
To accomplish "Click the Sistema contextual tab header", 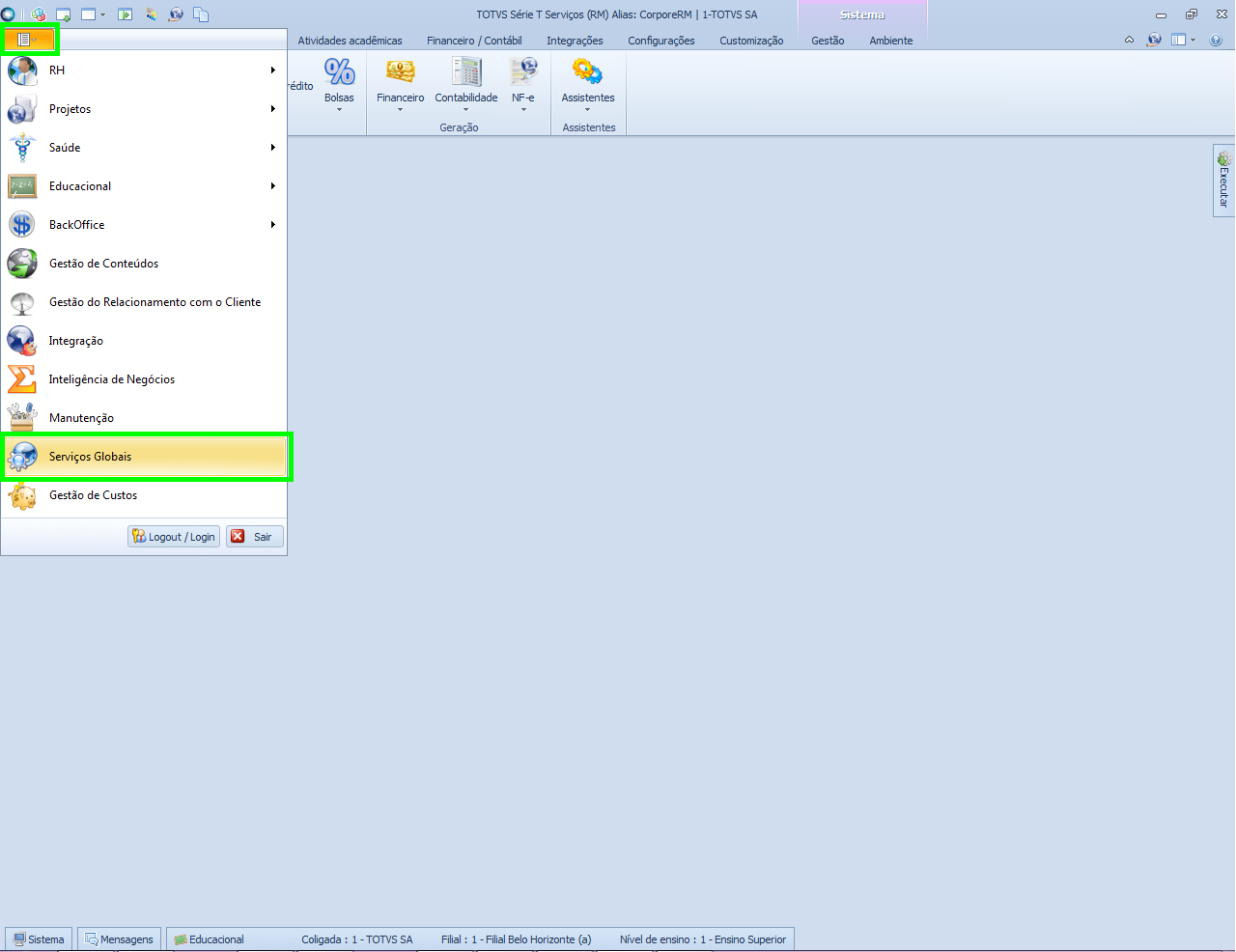I will (862, 14).
